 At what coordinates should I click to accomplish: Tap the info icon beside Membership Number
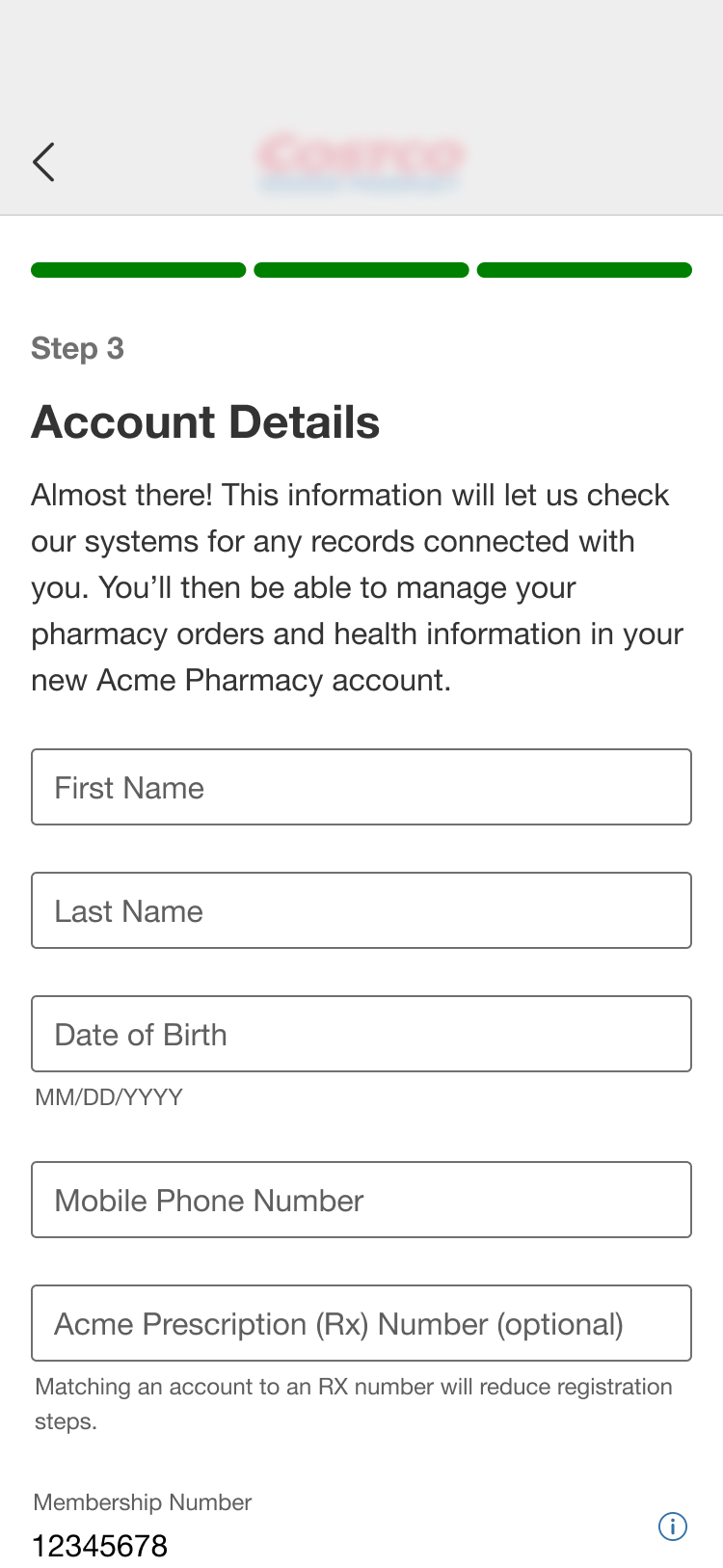[x=673, y=1527]
